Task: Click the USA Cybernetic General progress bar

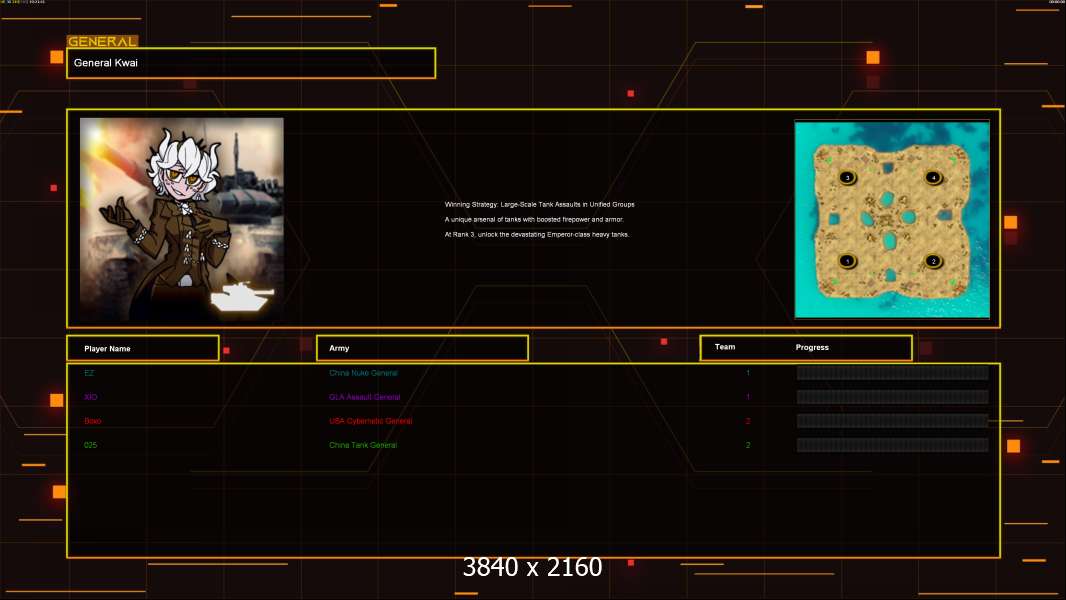Action: [x=892, y=421]
